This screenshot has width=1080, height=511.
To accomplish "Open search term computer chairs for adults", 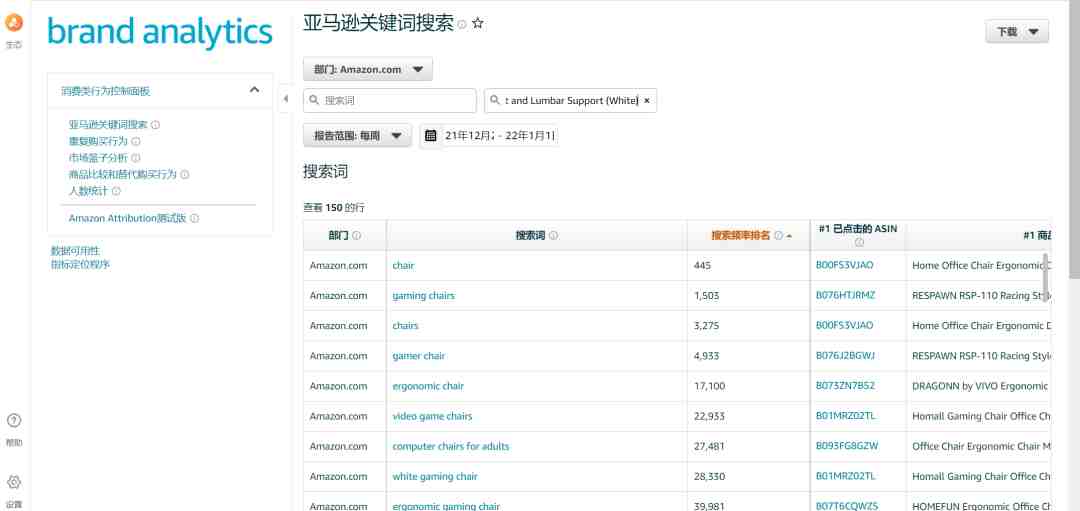I will pyautogui.click(x=451, y=446).
